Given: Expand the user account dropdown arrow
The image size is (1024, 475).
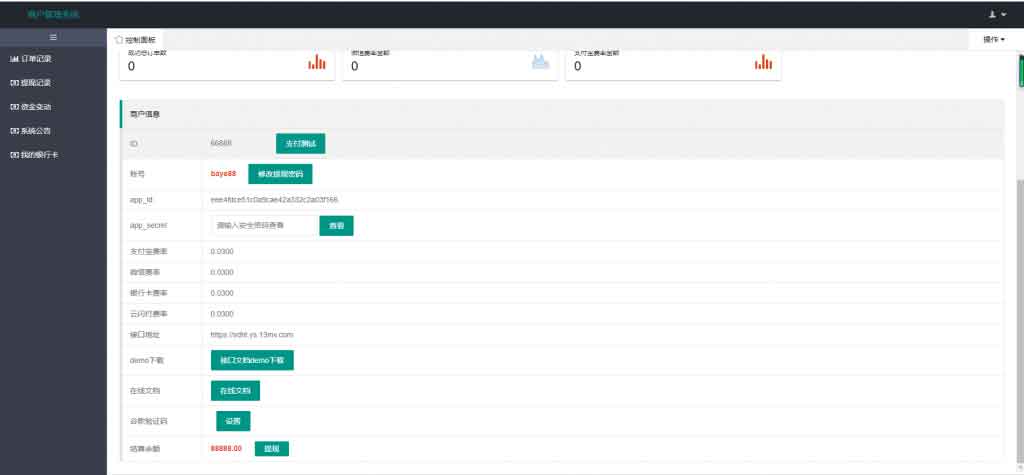Looking at the screenshot, I should coord(1004,15).
